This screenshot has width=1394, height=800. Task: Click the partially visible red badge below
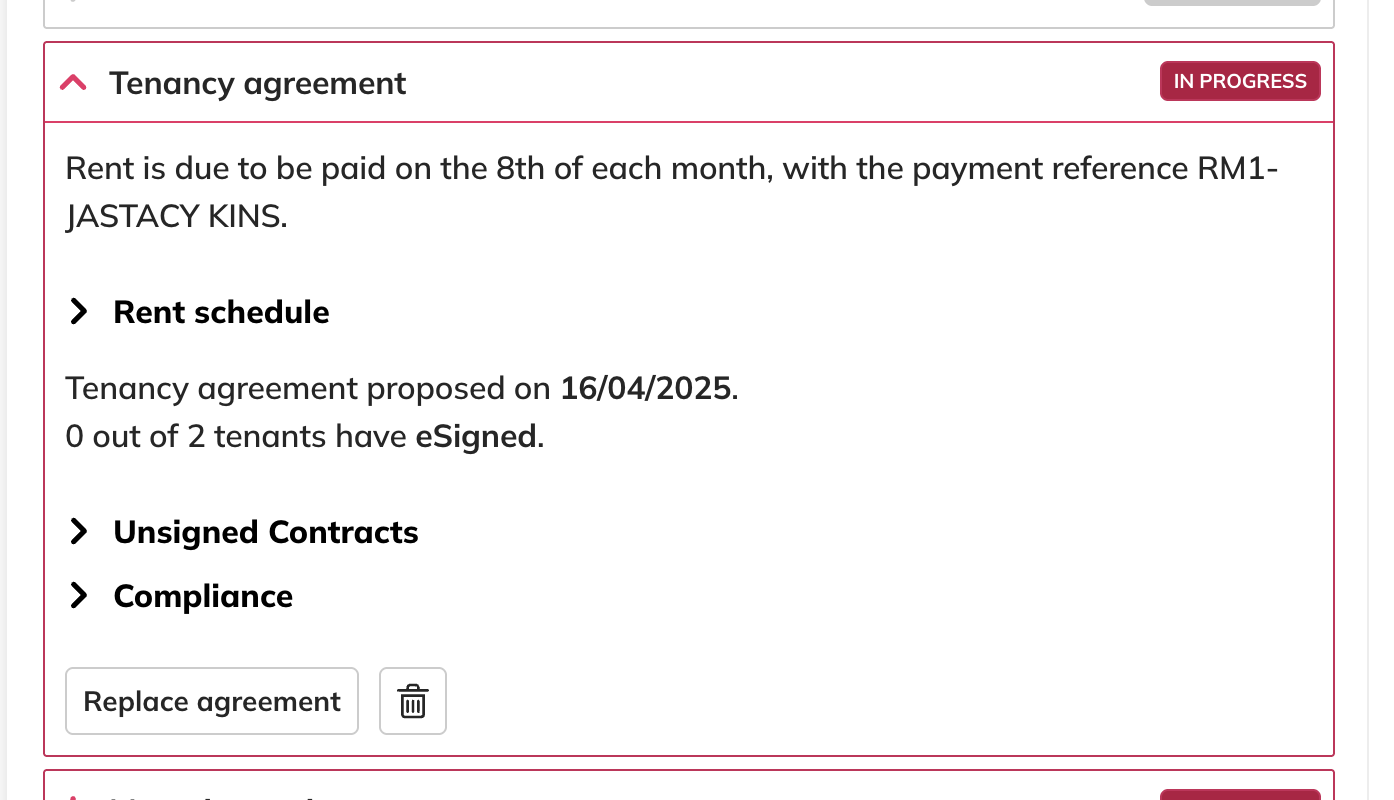click(x=1239, y=794)
